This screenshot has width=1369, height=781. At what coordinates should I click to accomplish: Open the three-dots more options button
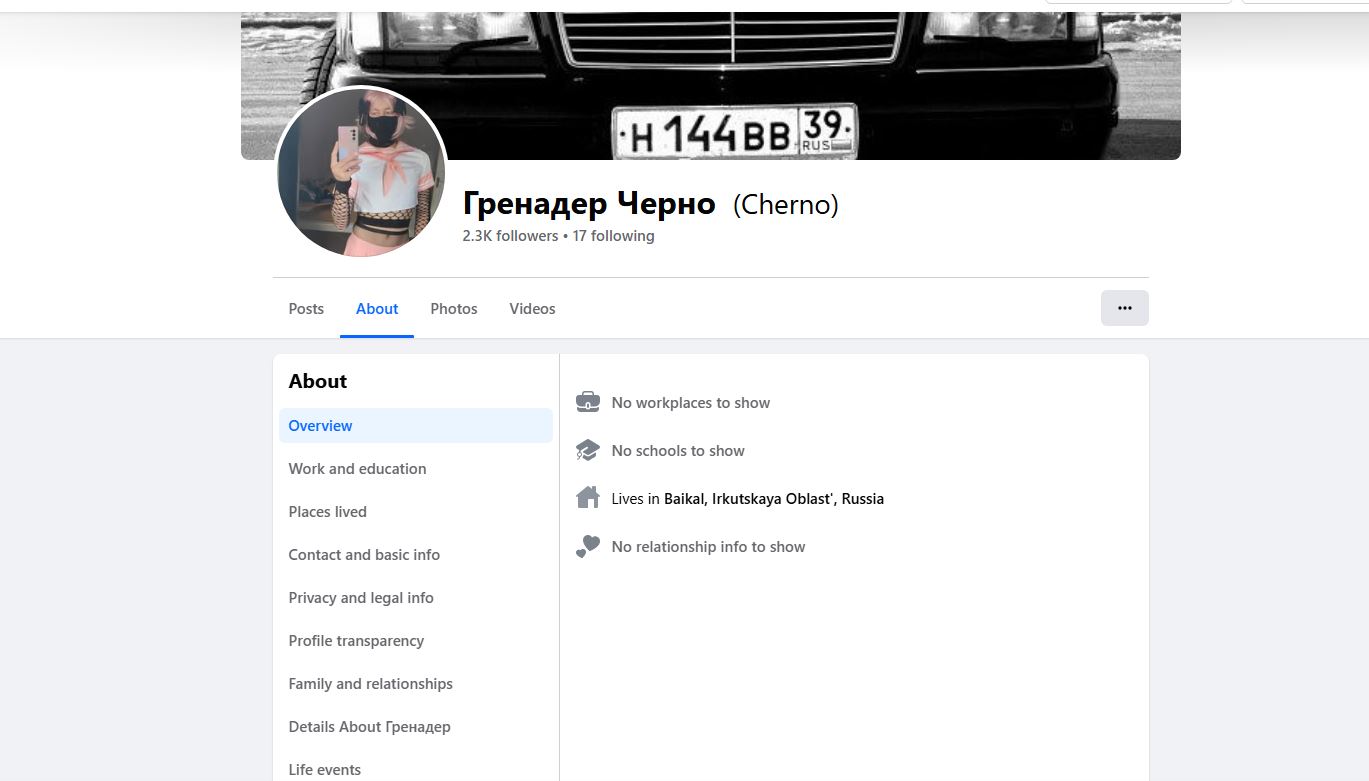1124,308
